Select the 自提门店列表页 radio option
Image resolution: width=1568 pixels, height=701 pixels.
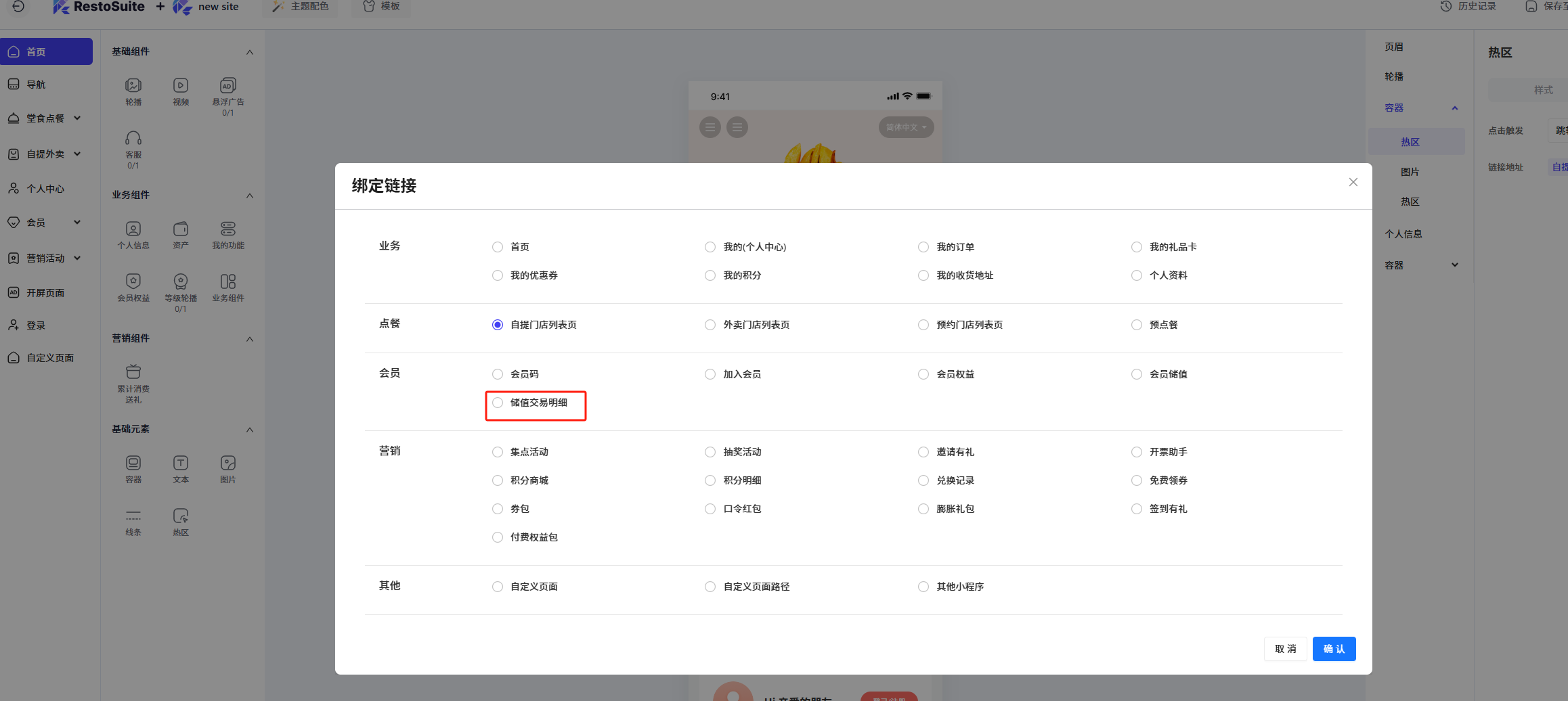coord(498,325)
